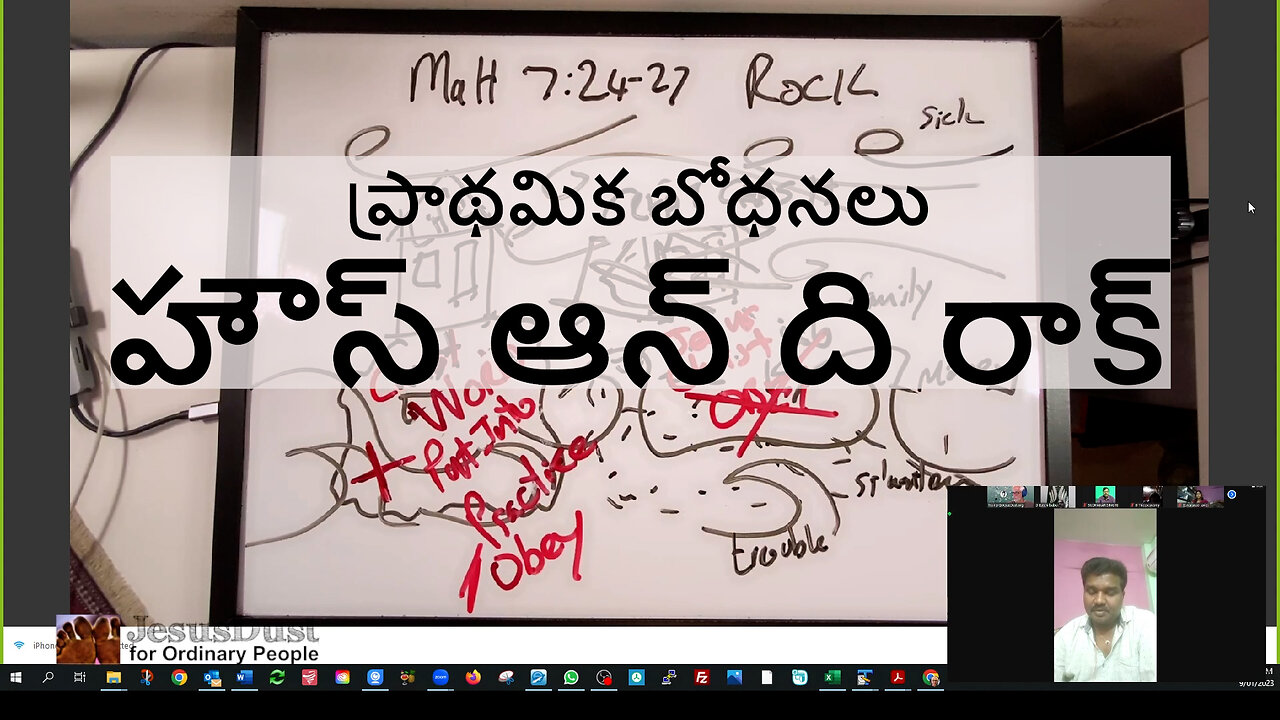This screenshot has width=1280, height=720.
Task: Select second Zoom participant thumbnail
Action: (1055, 496)
